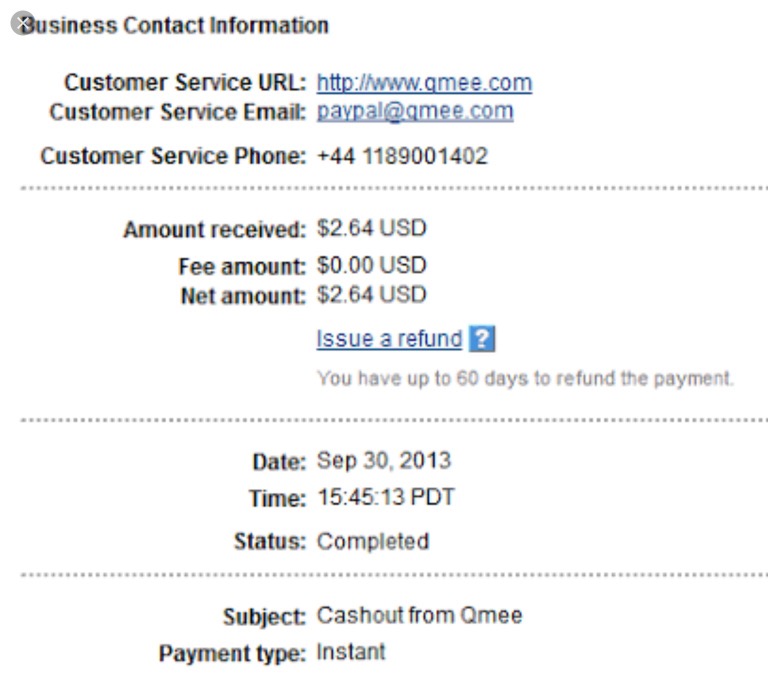Screen dimensions: 768x676
Task: Click the Customer Service URL label
Action: coord(185,83)
